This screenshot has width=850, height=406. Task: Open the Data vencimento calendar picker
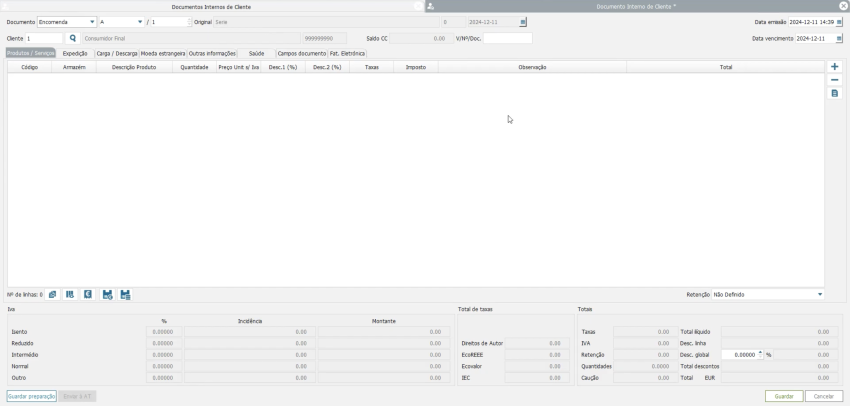pos(839,38)
